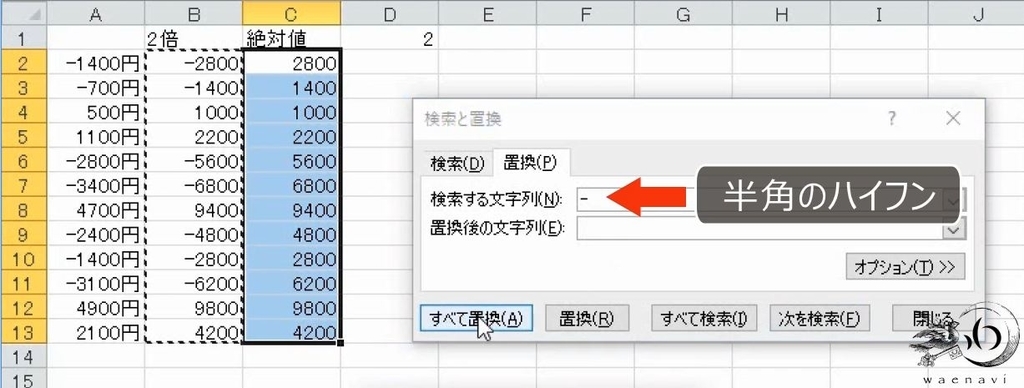
Task: Select column B header
Action: click(x=193, y=14)
